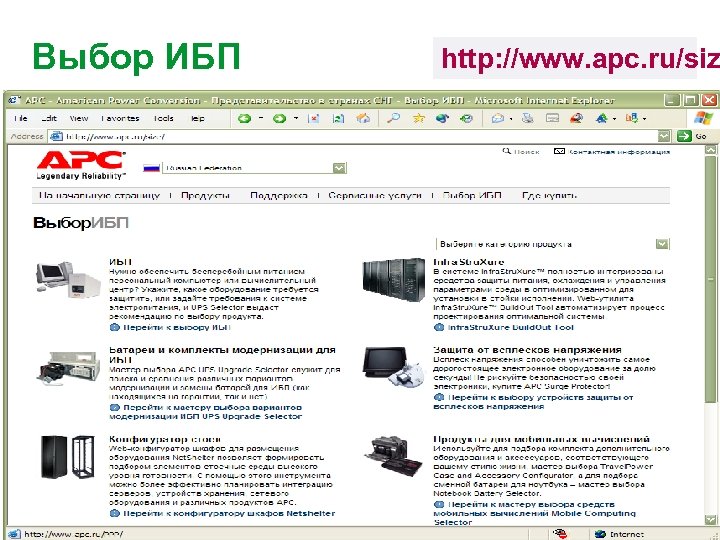Open the Продукты nav item

point(205,196)
